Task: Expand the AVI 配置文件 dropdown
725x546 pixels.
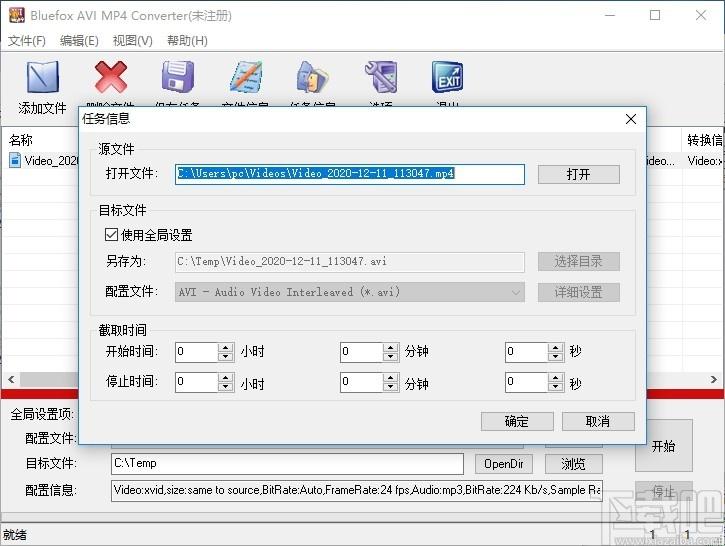Action: (x=516, y=292)
